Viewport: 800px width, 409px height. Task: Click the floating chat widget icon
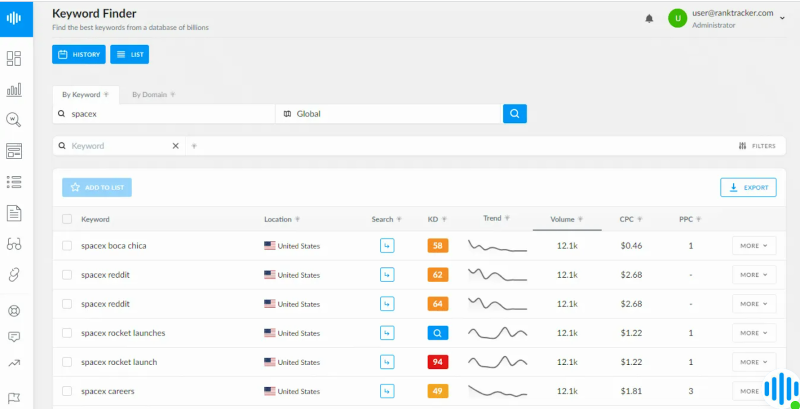[782, 391]
